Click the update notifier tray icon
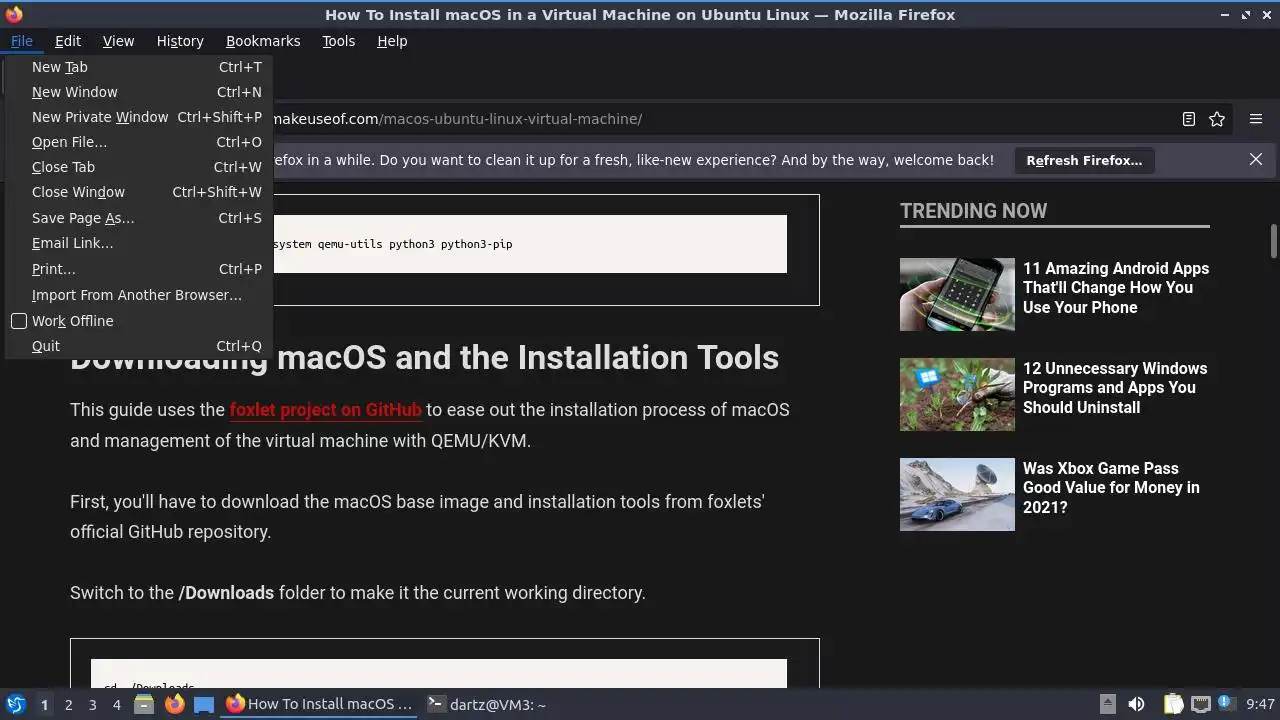 tap(1227, 704)
